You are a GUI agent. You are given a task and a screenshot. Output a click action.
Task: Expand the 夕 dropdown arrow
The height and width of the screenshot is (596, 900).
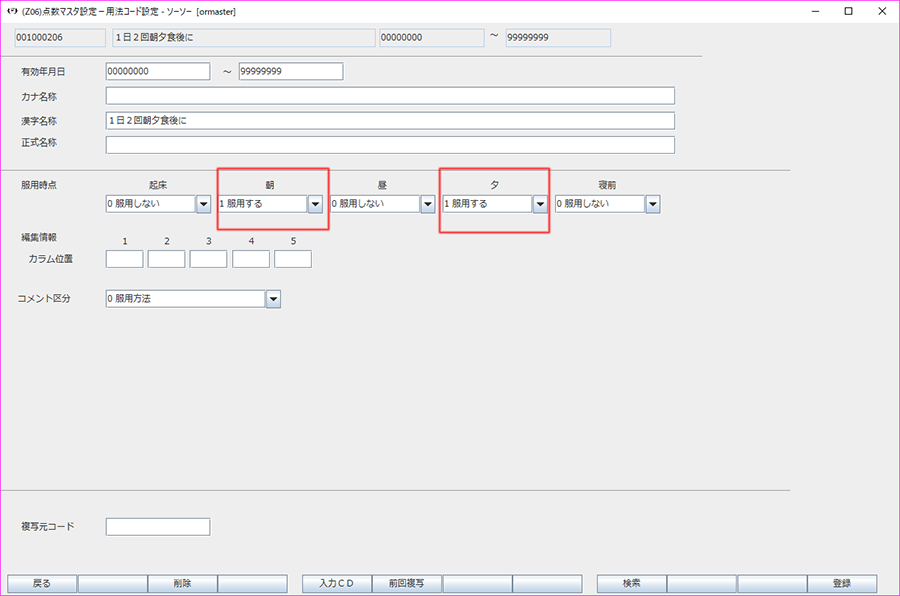point(540,203)
